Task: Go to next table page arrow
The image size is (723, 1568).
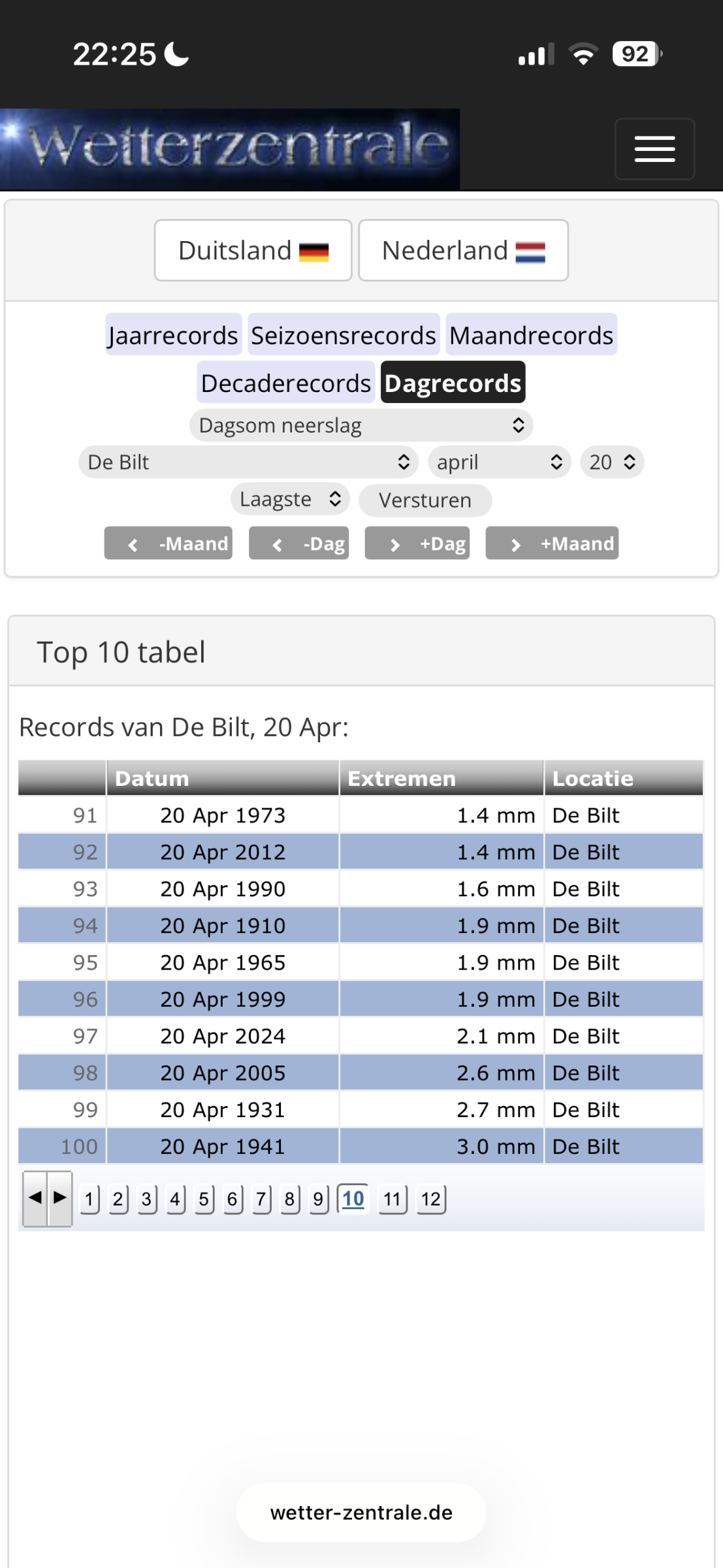Action: pyautogui.click(x=60, y=1198)
